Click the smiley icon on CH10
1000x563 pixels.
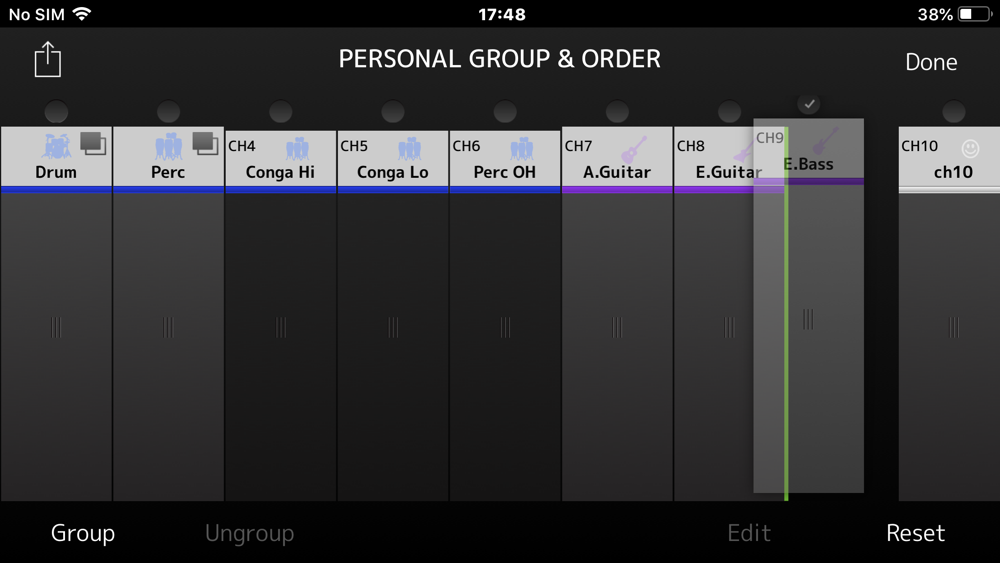point(970,149)
